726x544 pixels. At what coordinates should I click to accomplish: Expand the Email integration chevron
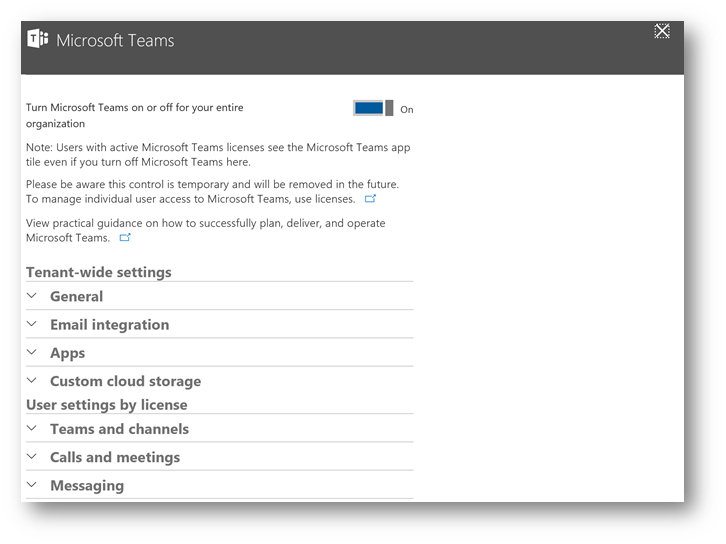(31, 324)
